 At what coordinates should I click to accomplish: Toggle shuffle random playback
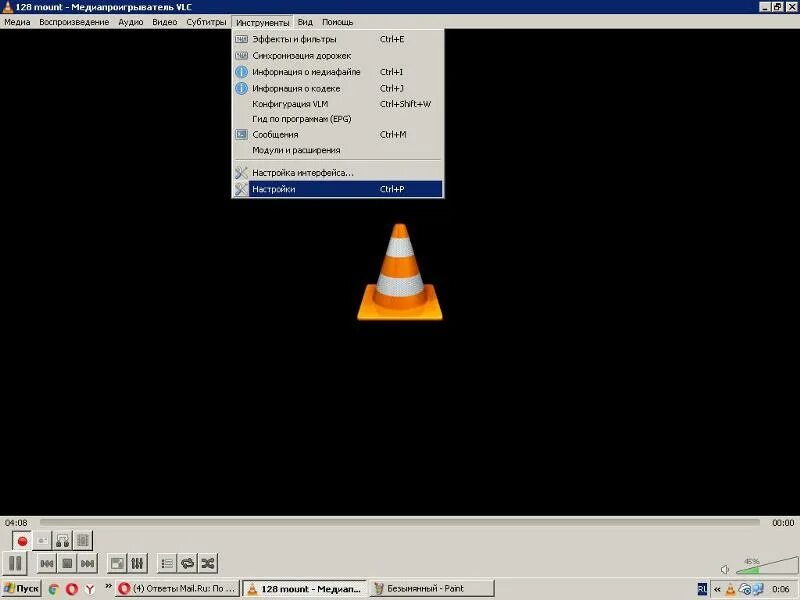click(208, 564)
